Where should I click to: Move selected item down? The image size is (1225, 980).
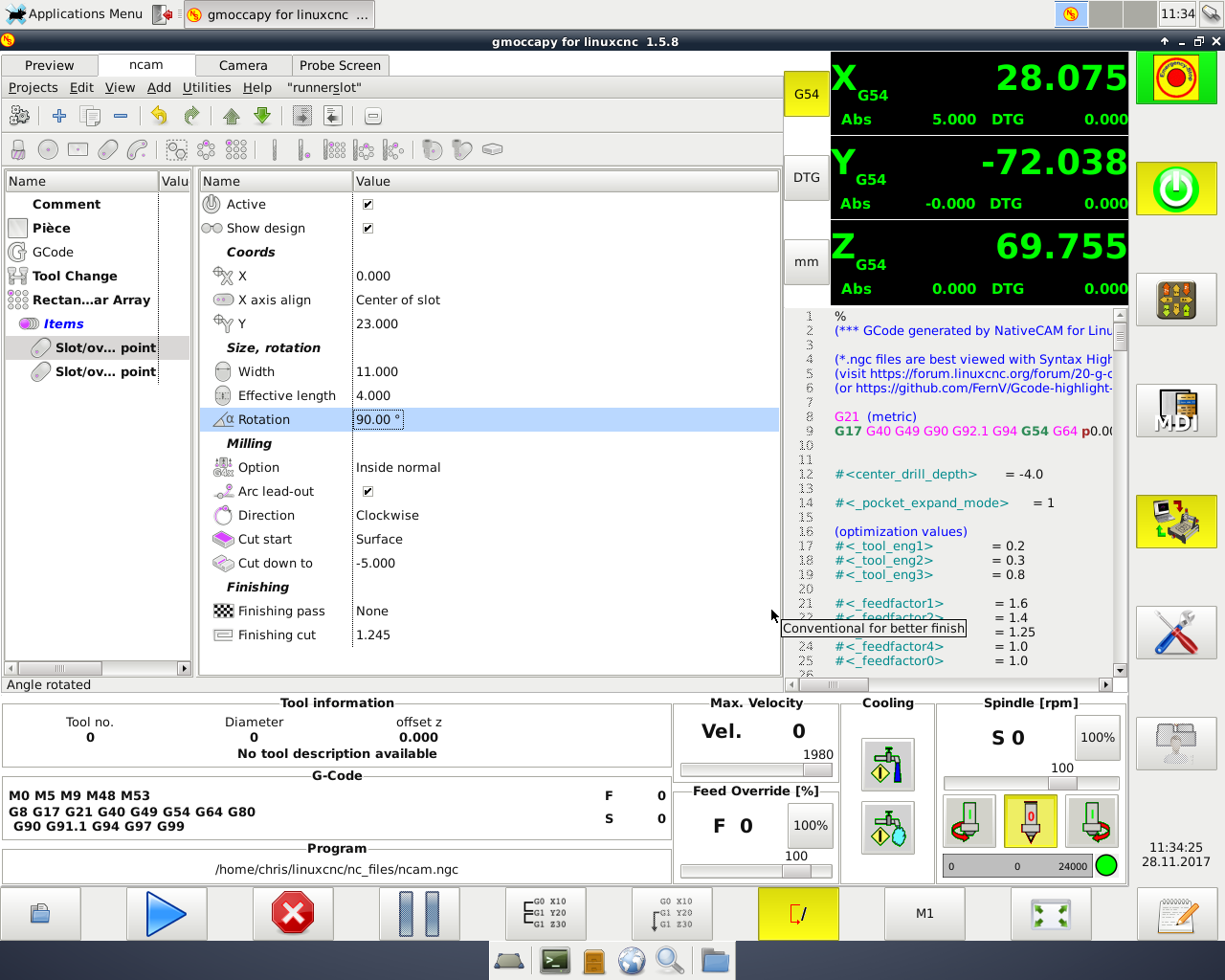pos(262,116)
